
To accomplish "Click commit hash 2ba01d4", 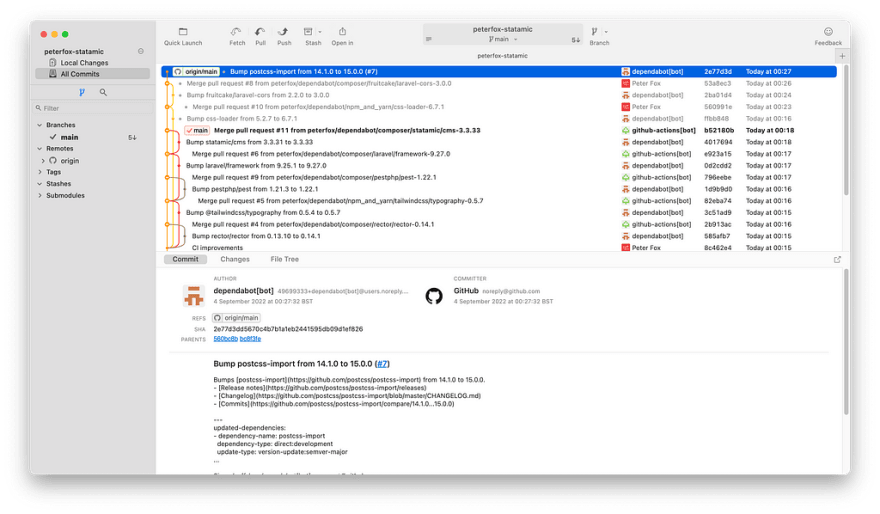I will pos(717,95).
